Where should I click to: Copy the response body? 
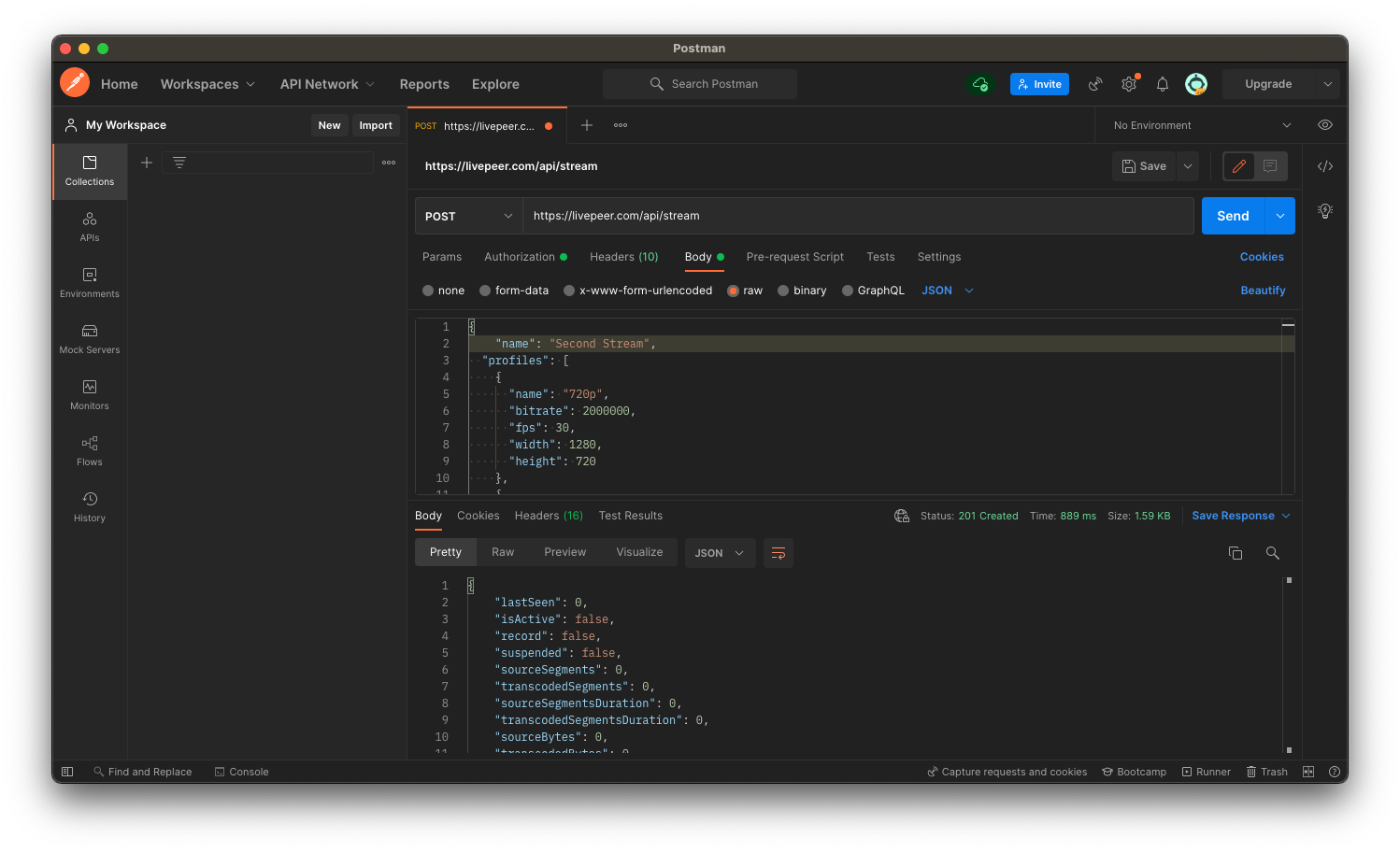click(1236, 553)
